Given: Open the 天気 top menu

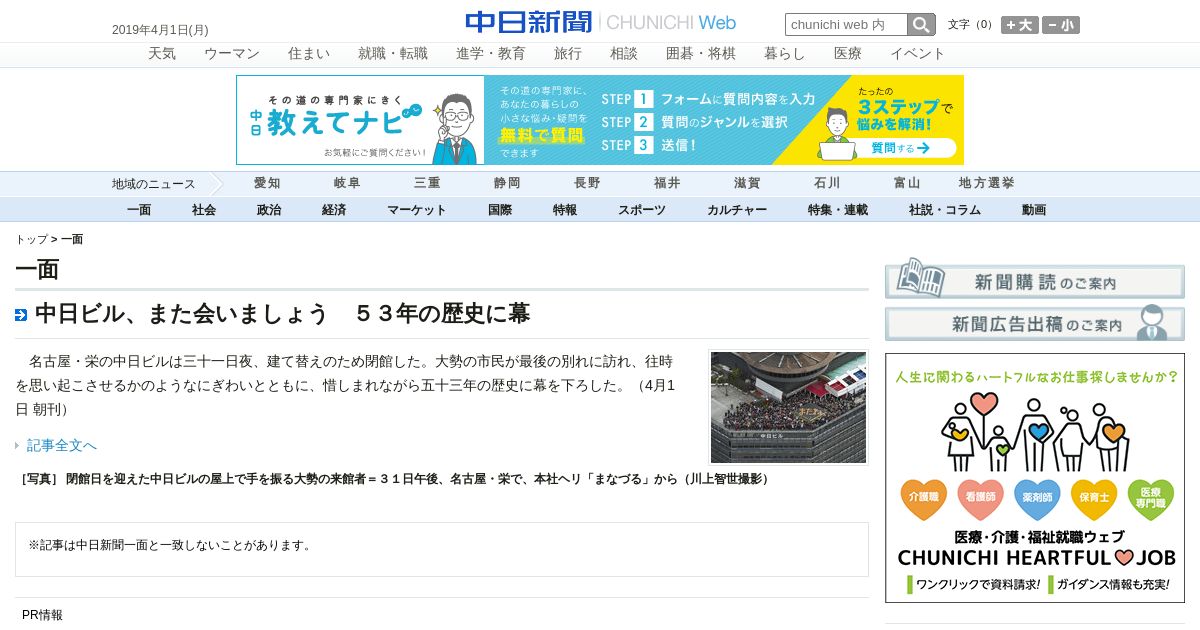Looking at the screenshot, I should (162, 54).
